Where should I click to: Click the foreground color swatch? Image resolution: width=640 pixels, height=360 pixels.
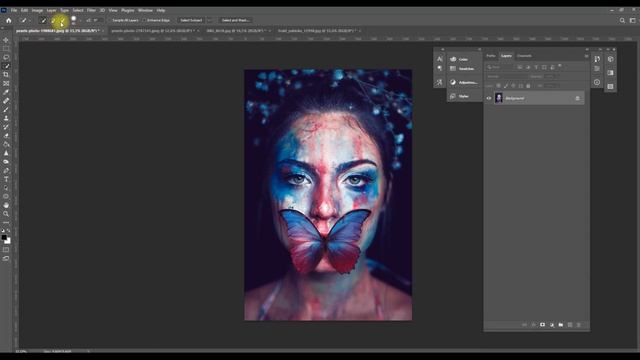click(x=4, y=237)
